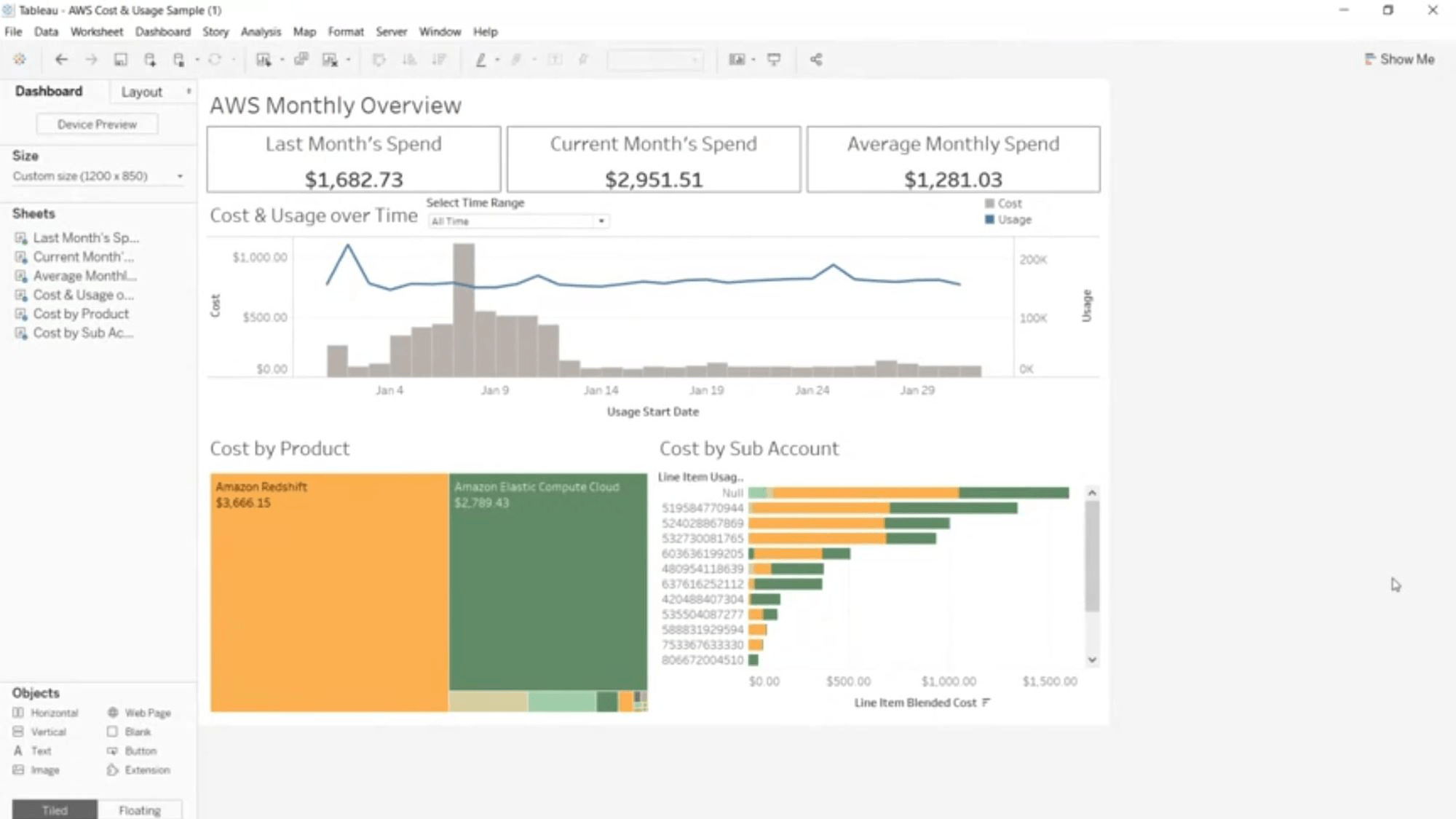Click the New Data Source icon

point(150,60)
